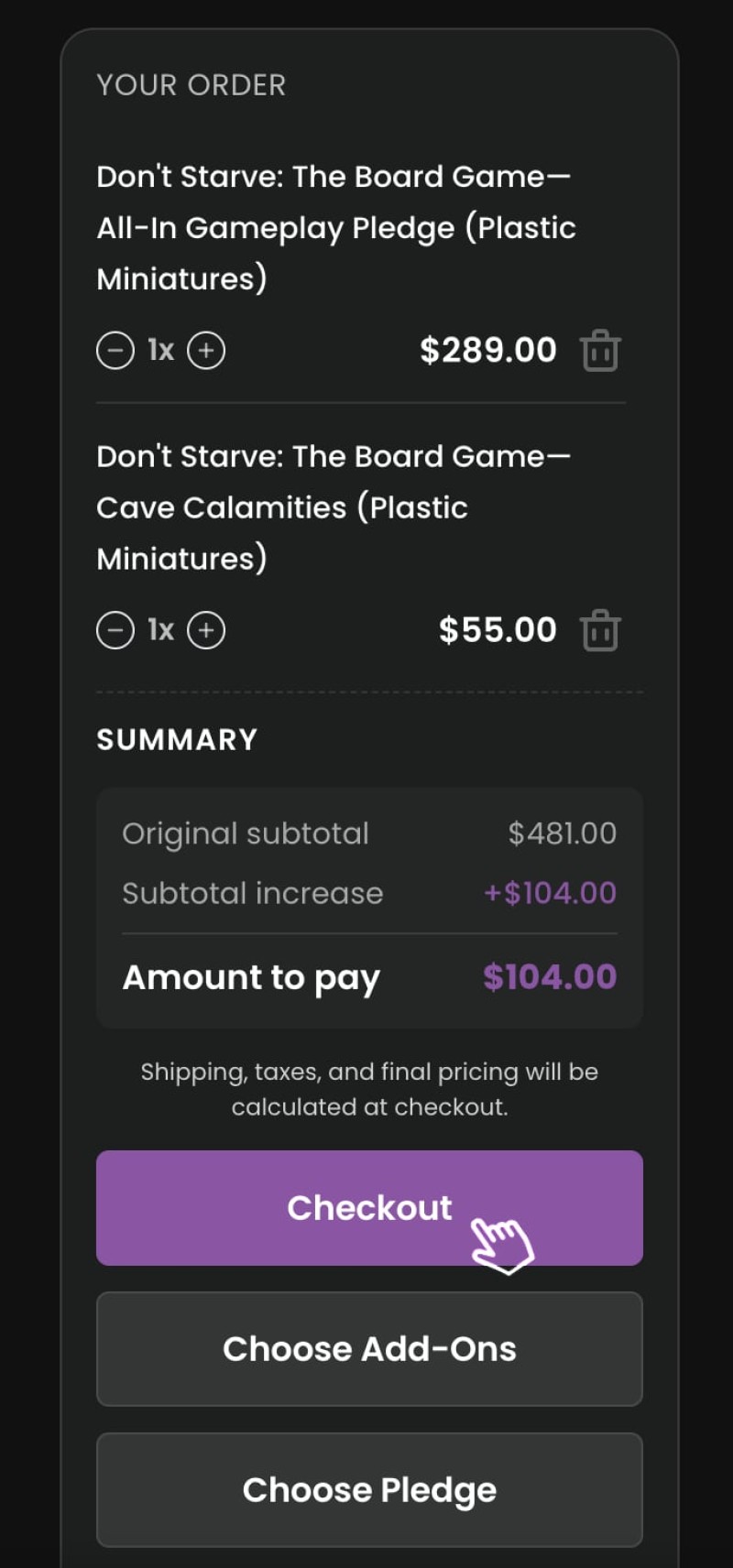Remove All-In Gameplay Pledge with trash icon
The width and height of the screenshot is (733, 1568).
pos(600,351)
